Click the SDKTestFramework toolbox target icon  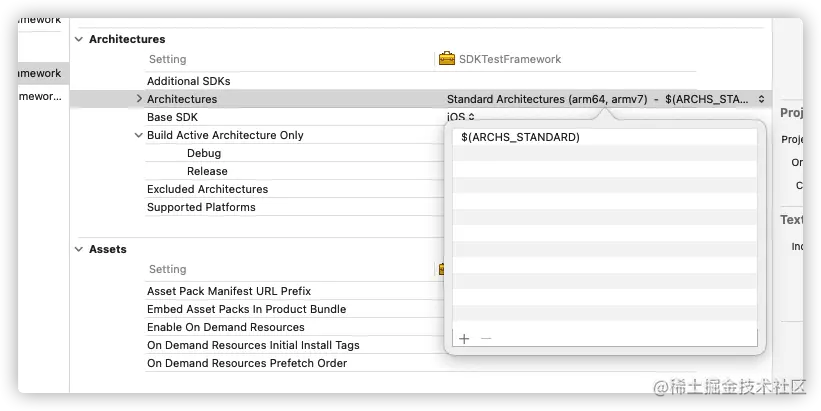[x=447, y=59]
